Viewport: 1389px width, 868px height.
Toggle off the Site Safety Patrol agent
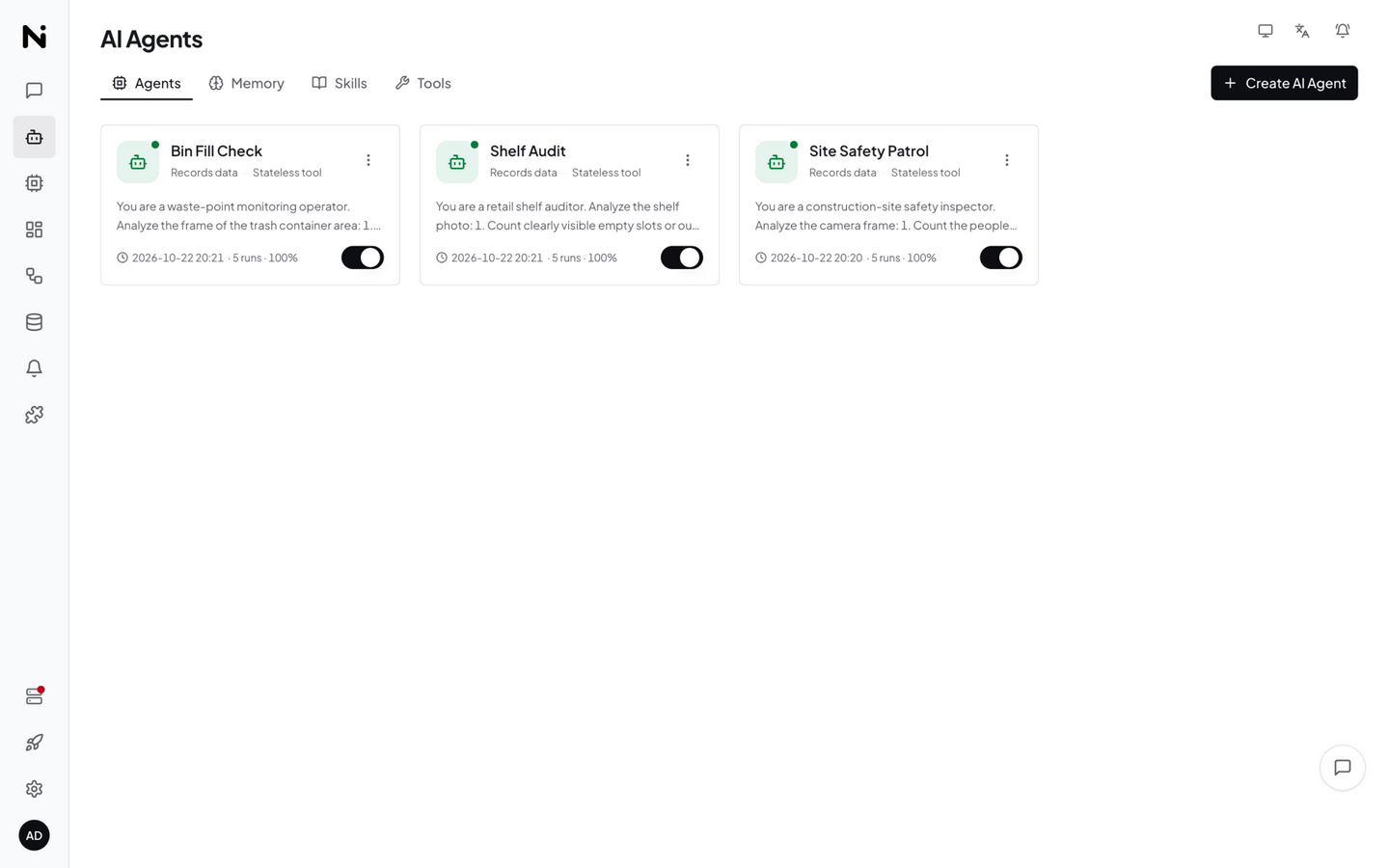(x=1001, y=258)
